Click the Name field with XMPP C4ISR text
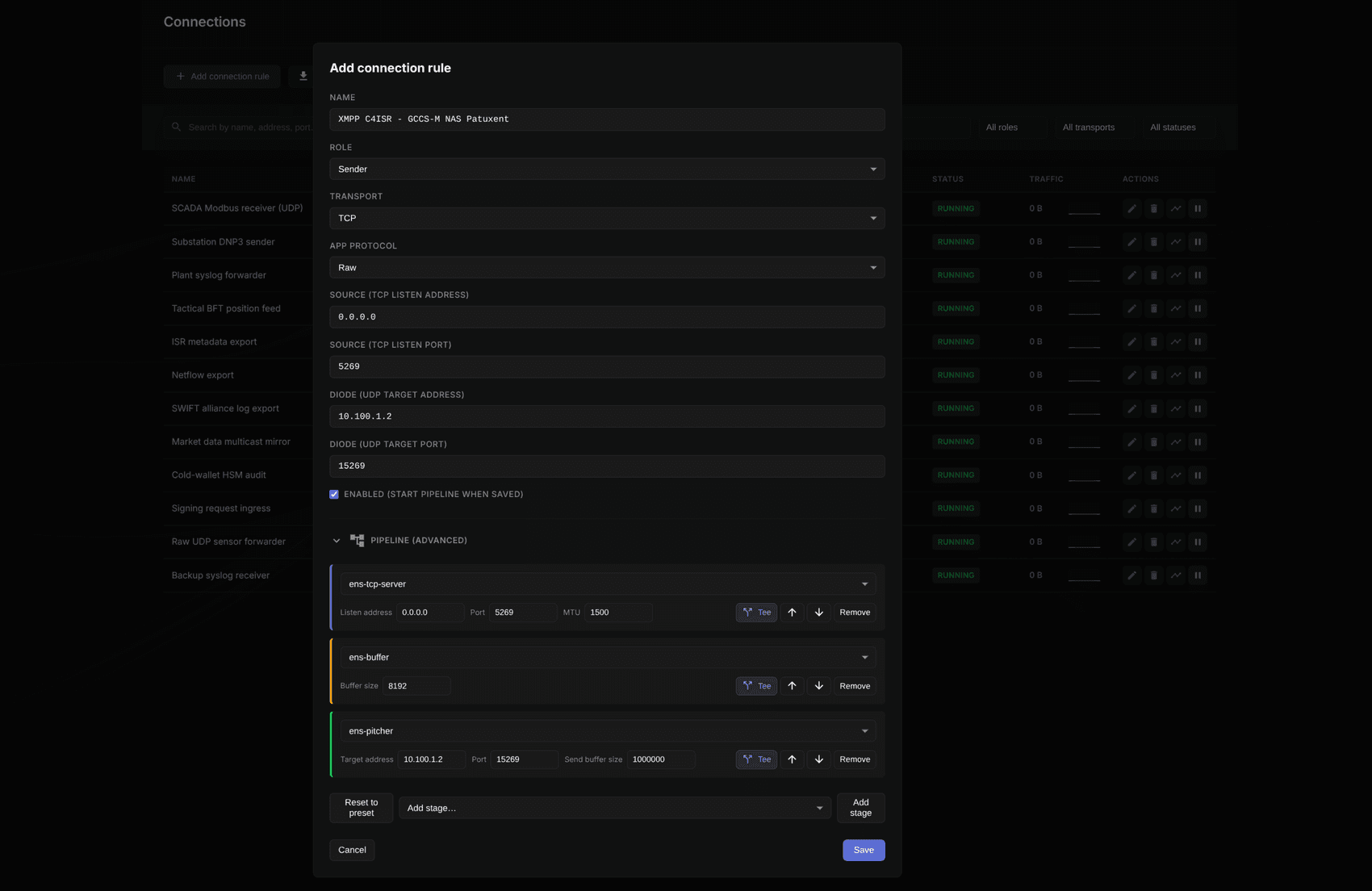The height and width of the screenshot is (891, 1372). 607,119
